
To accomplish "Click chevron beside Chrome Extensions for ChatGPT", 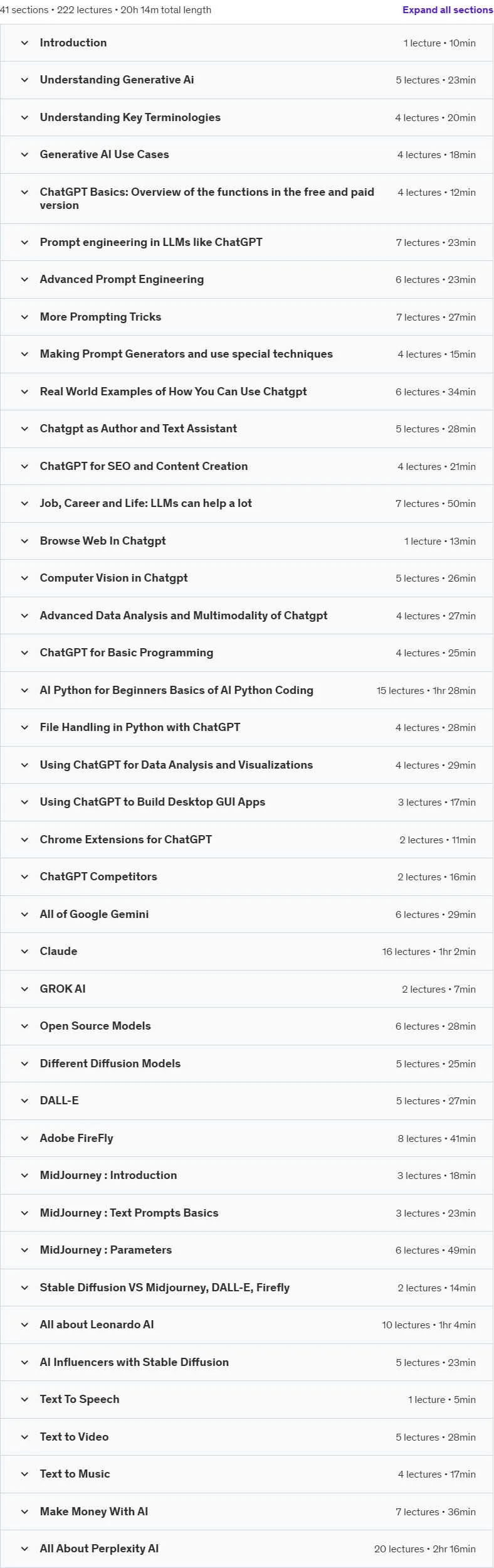I will (24, 840).
